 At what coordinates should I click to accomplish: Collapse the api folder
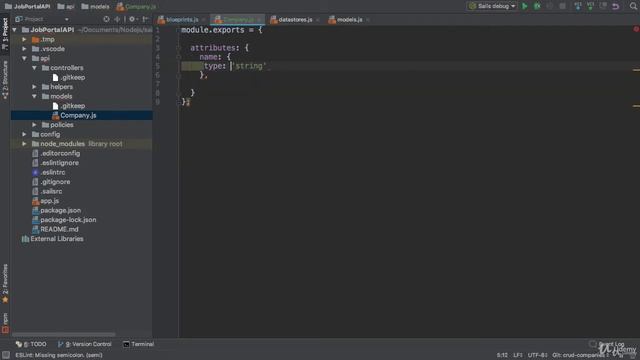pos(24,58)
